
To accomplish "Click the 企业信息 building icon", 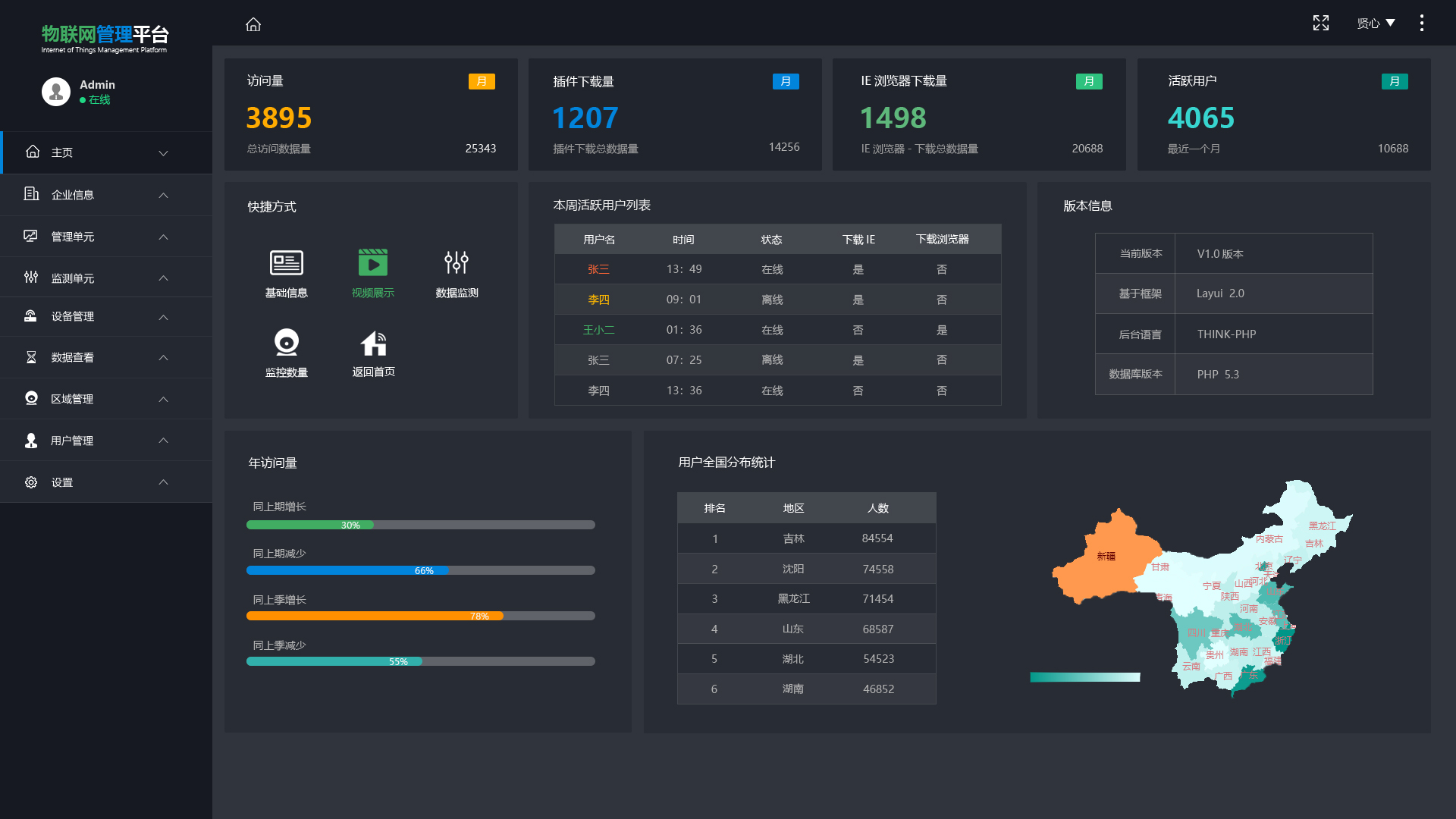I will click(x=31, y=194).
